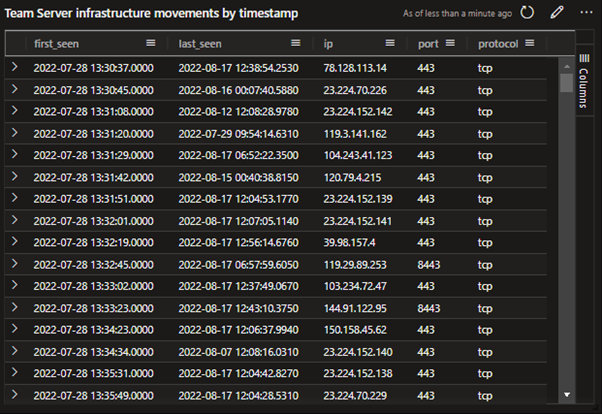Select IP cell 103.234.72.47
Image resolution: width=602 pixels, height=414 pixels.
[x=355, y=286]
